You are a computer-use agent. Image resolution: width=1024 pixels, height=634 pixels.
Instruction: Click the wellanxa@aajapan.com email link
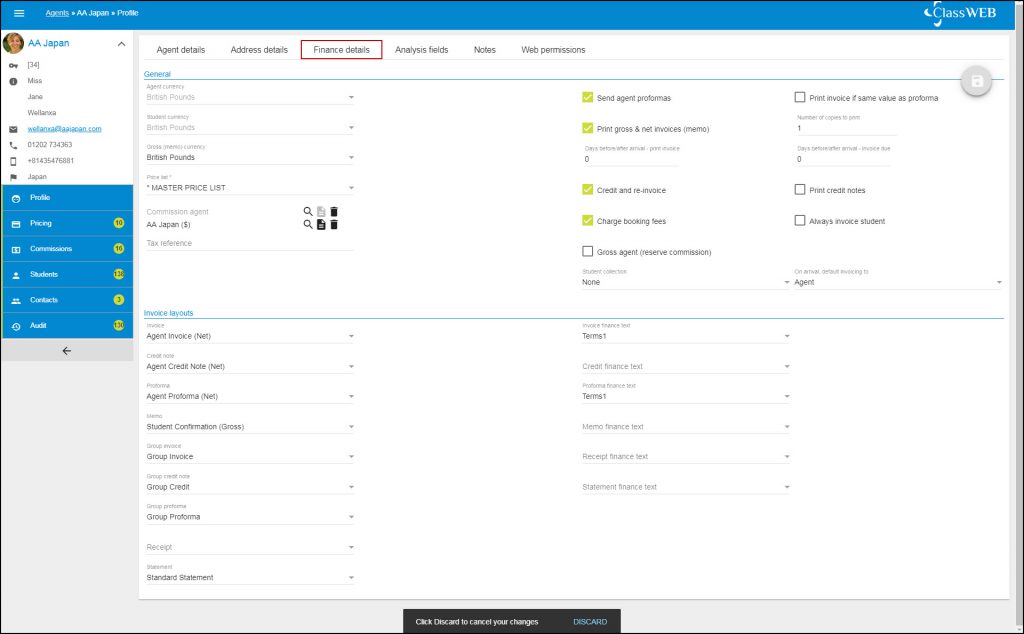tap(64, 129)
